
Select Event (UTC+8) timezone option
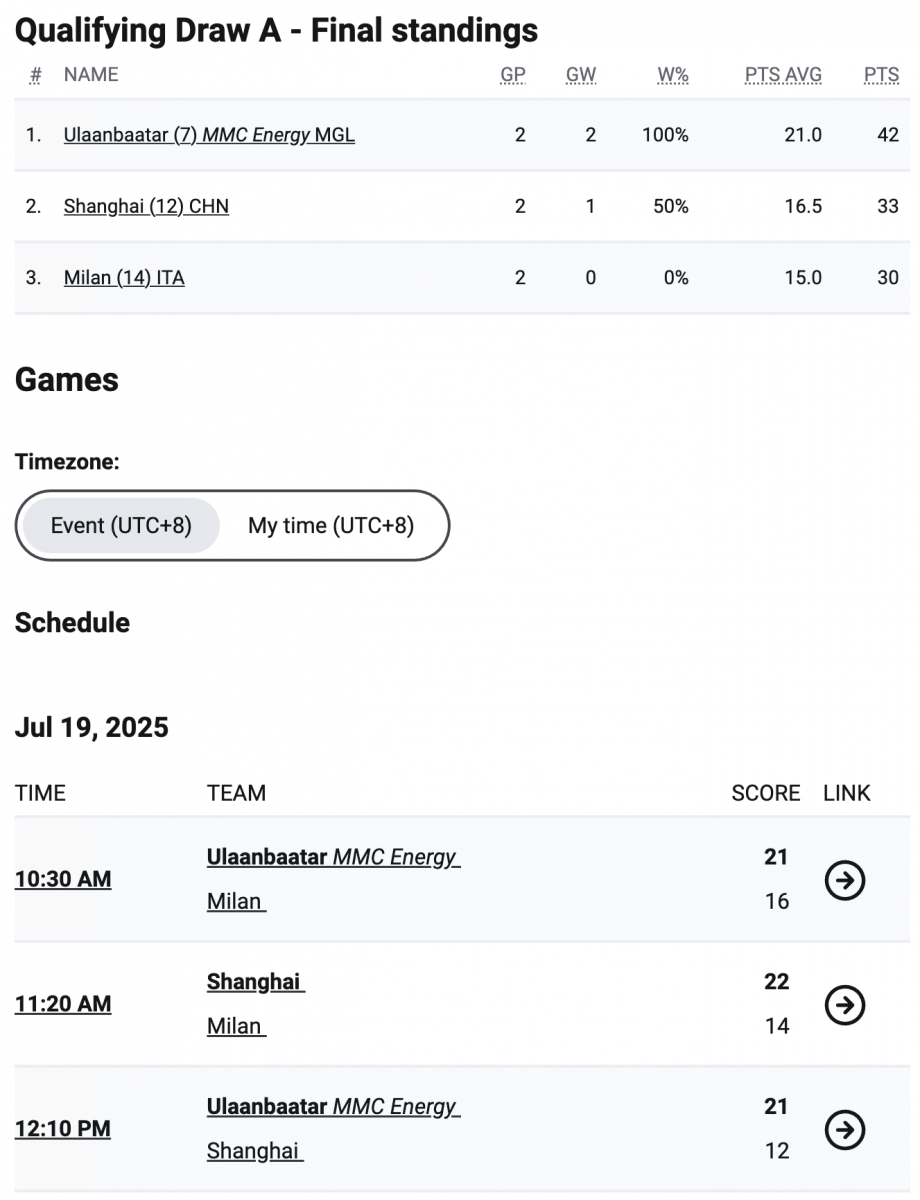(121, 525)
